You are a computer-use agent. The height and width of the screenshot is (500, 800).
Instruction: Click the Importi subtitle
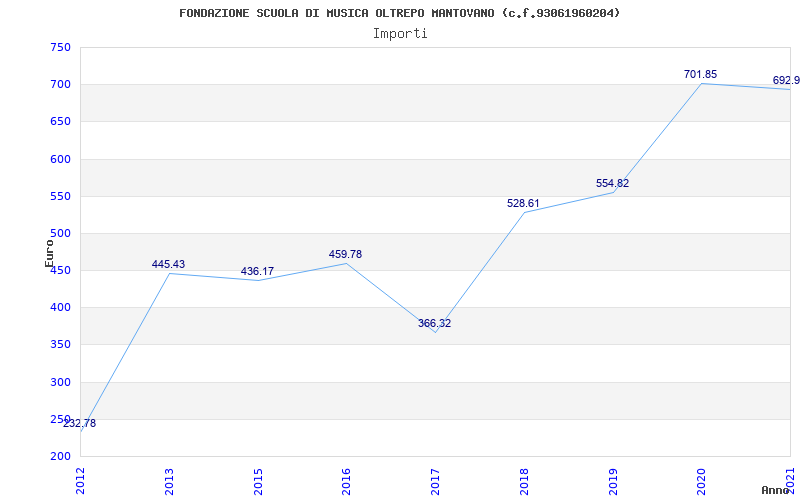[400, 34]
